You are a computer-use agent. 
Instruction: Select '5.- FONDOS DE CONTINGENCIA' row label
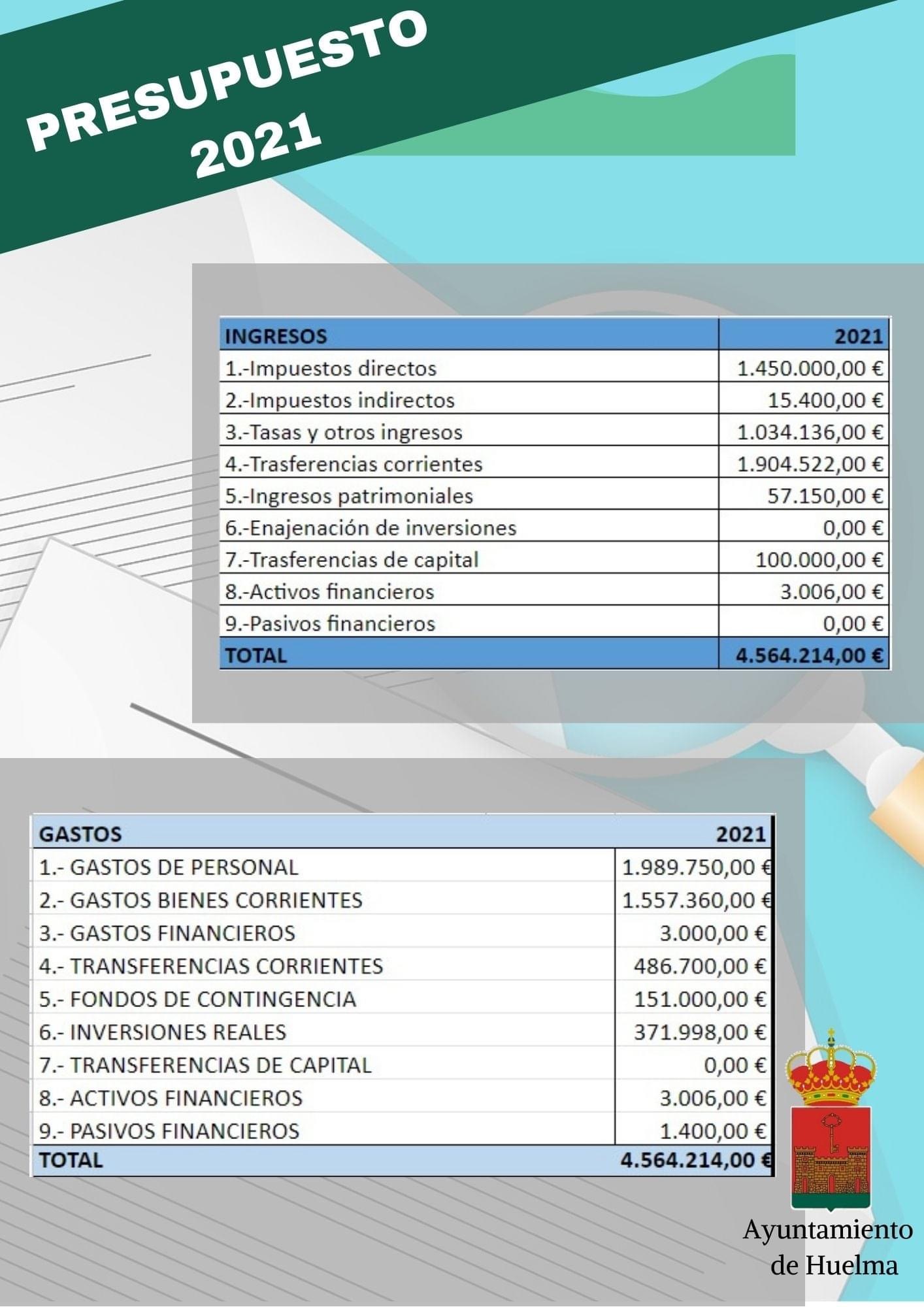point(197,999)
